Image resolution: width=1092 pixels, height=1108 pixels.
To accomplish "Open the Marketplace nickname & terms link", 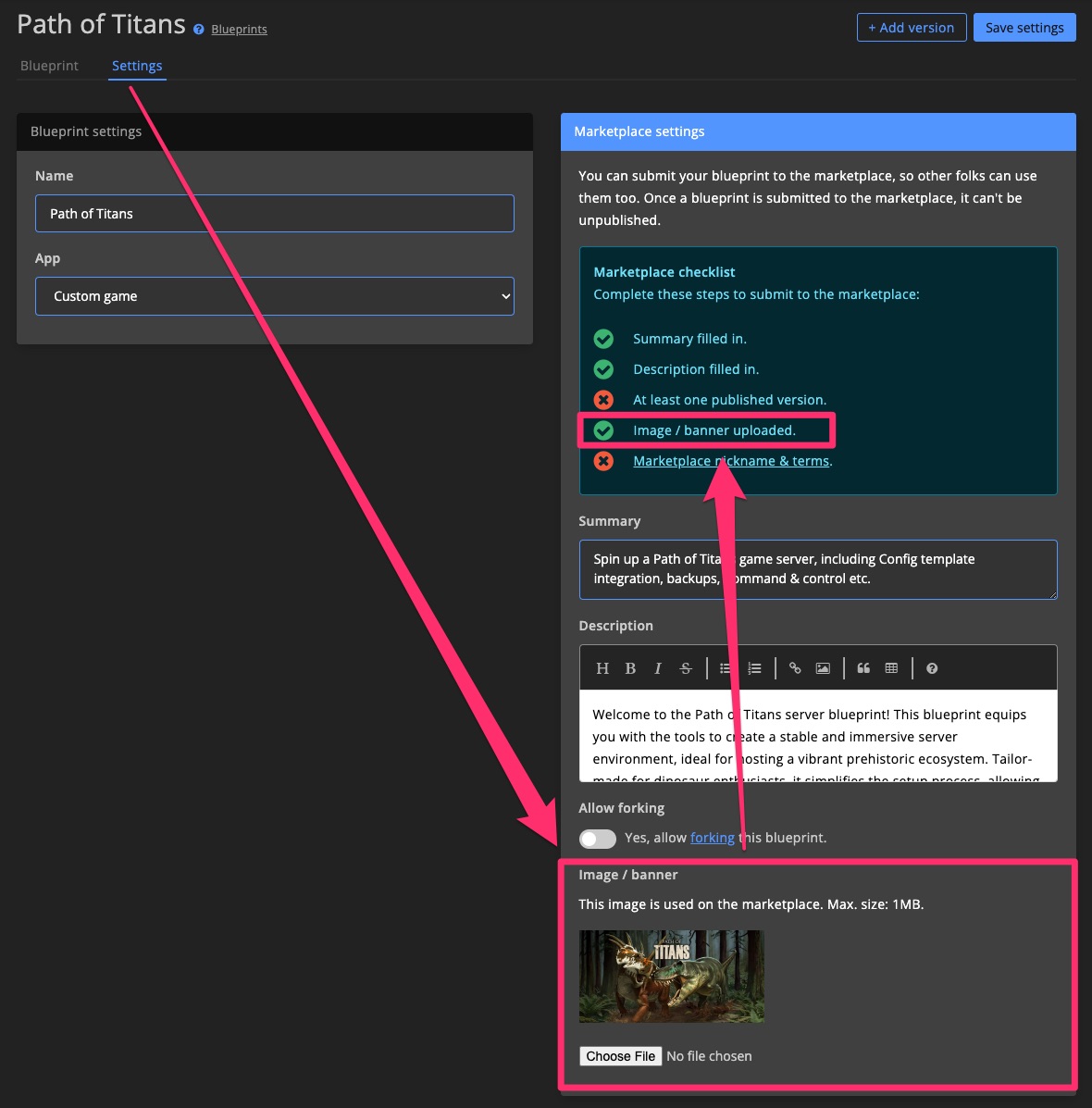I will click(x=731, y=461).
